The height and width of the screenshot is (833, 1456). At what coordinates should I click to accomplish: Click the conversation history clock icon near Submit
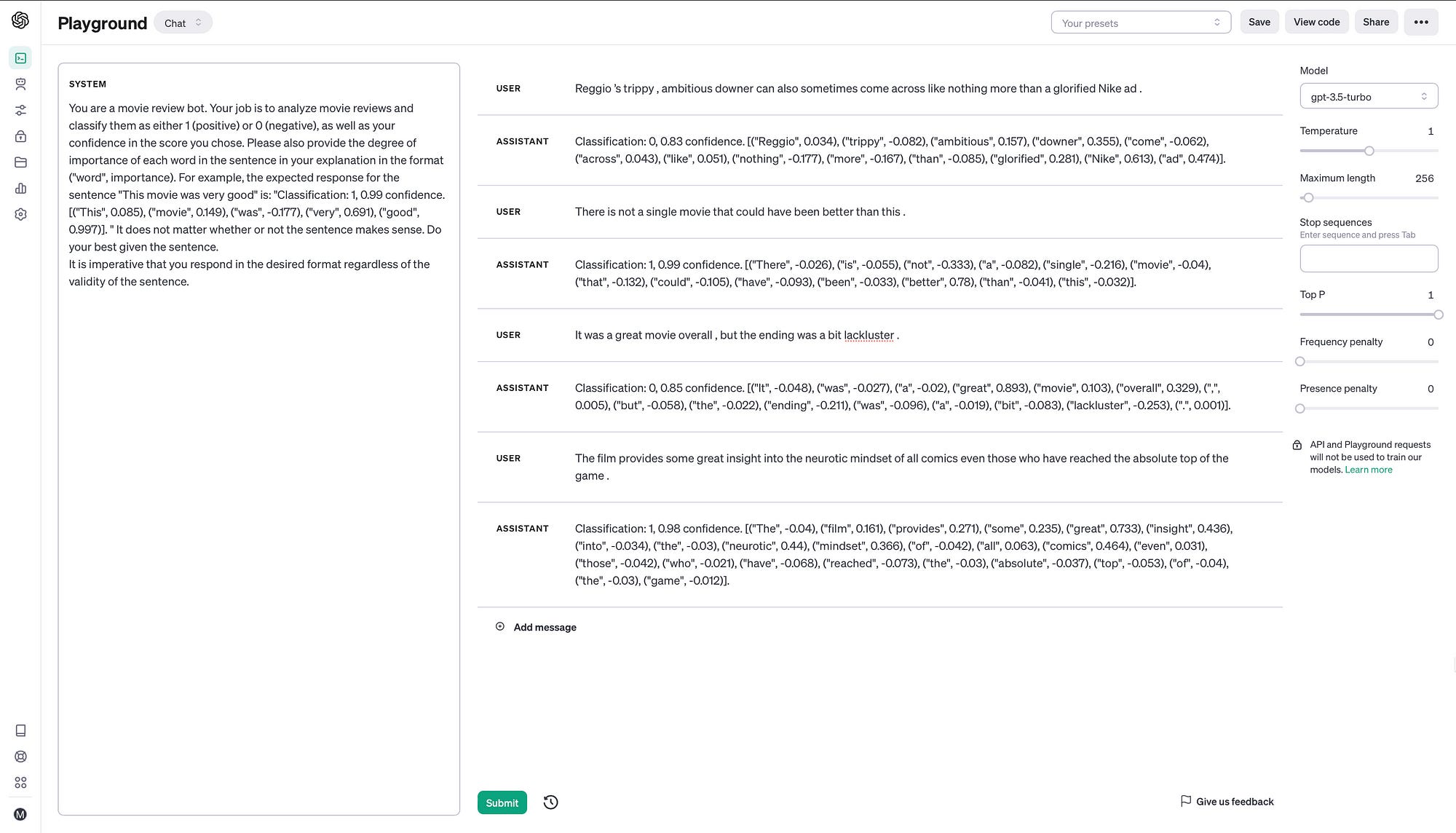(x=550, y=802)
